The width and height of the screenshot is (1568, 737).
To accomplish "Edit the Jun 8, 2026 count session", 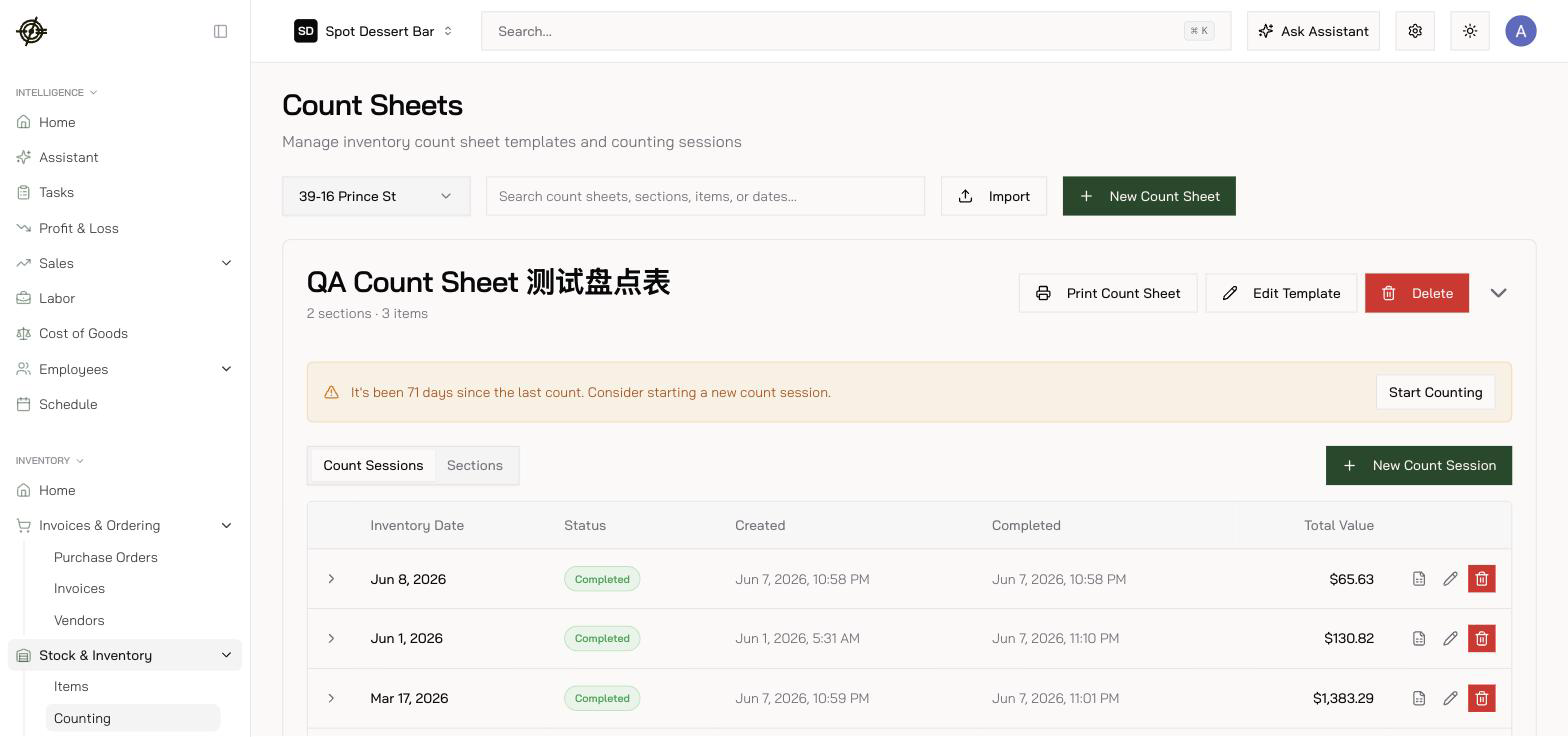I will point(1450,579).
